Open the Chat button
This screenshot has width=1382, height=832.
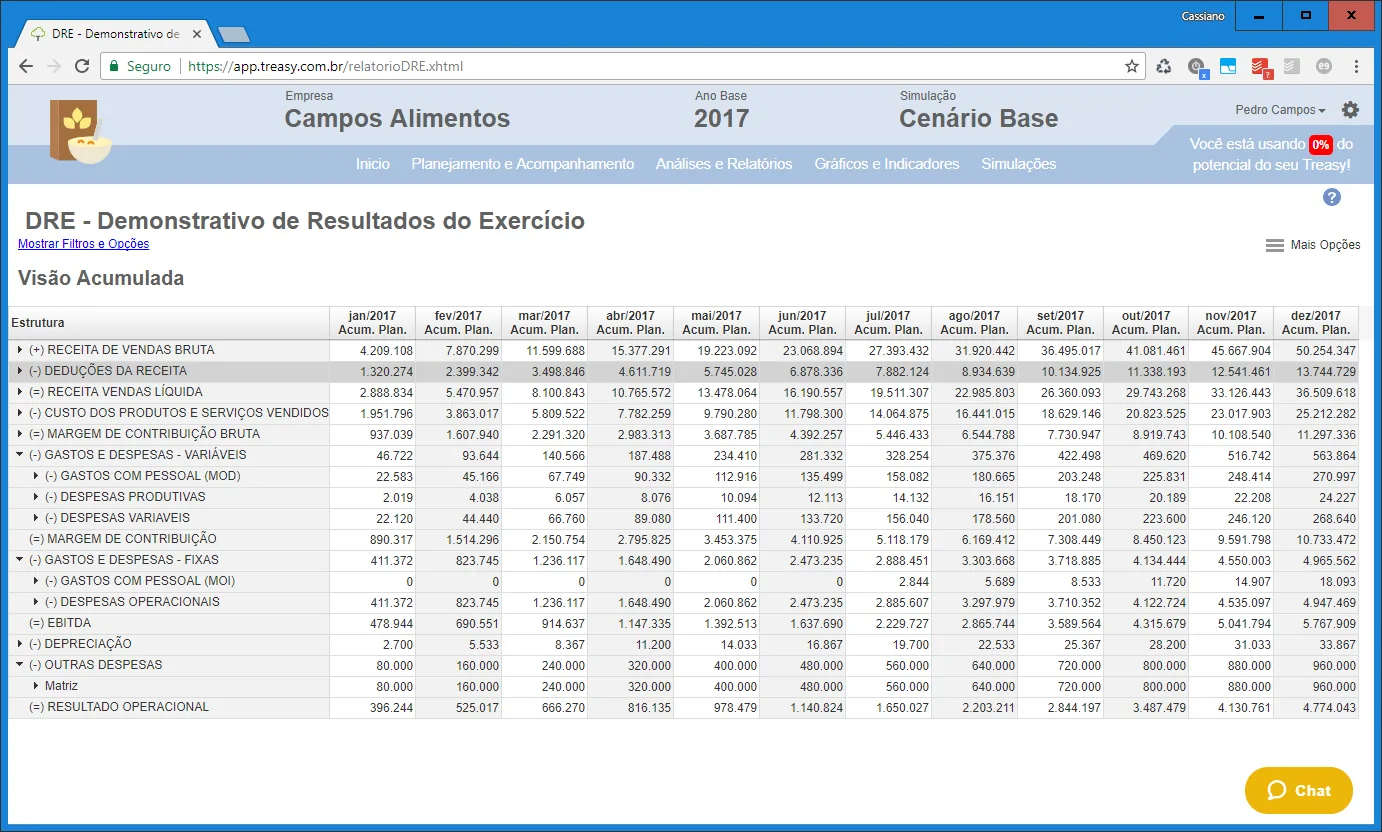click(1299, 790)
